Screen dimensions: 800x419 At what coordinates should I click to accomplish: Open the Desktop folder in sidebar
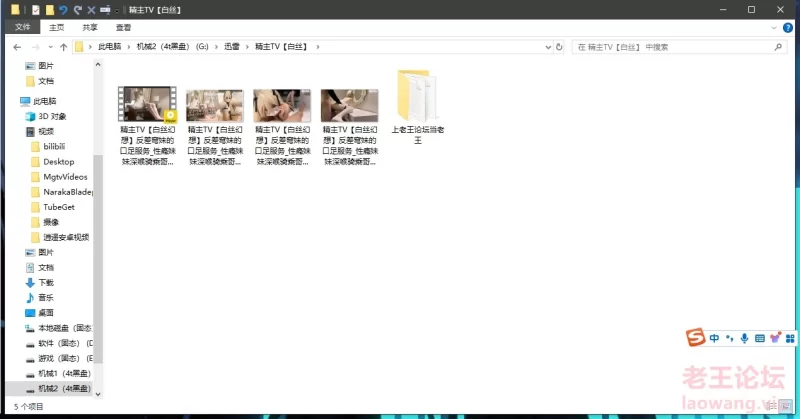(52, 162)
